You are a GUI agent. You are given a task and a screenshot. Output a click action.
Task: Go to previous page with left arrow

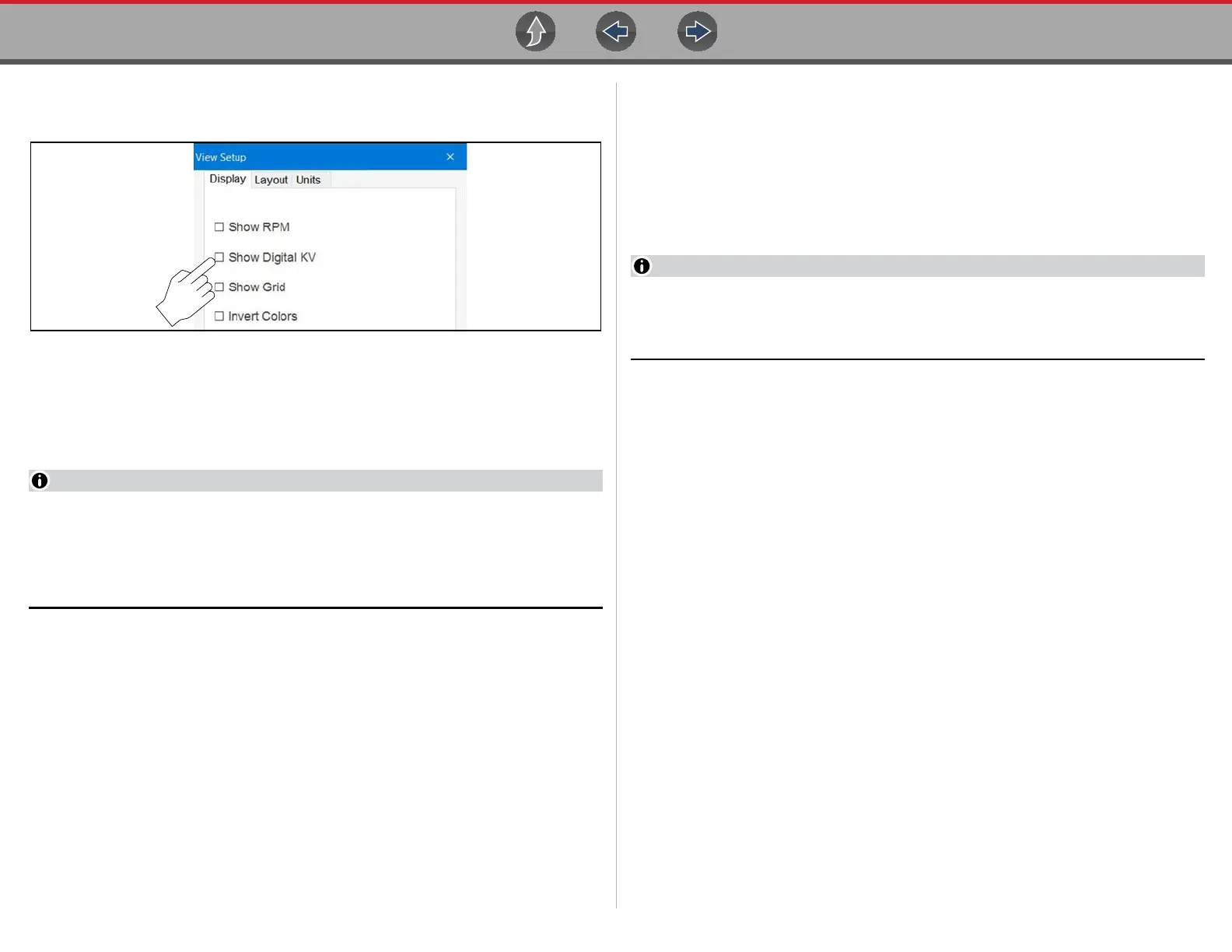[616, 32]
